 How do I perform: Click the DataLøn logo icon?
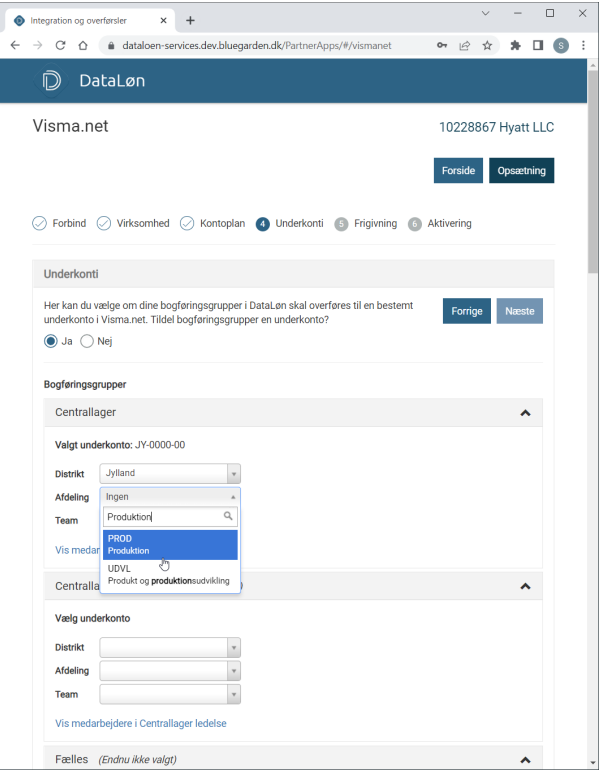click(x=51, y=81)
